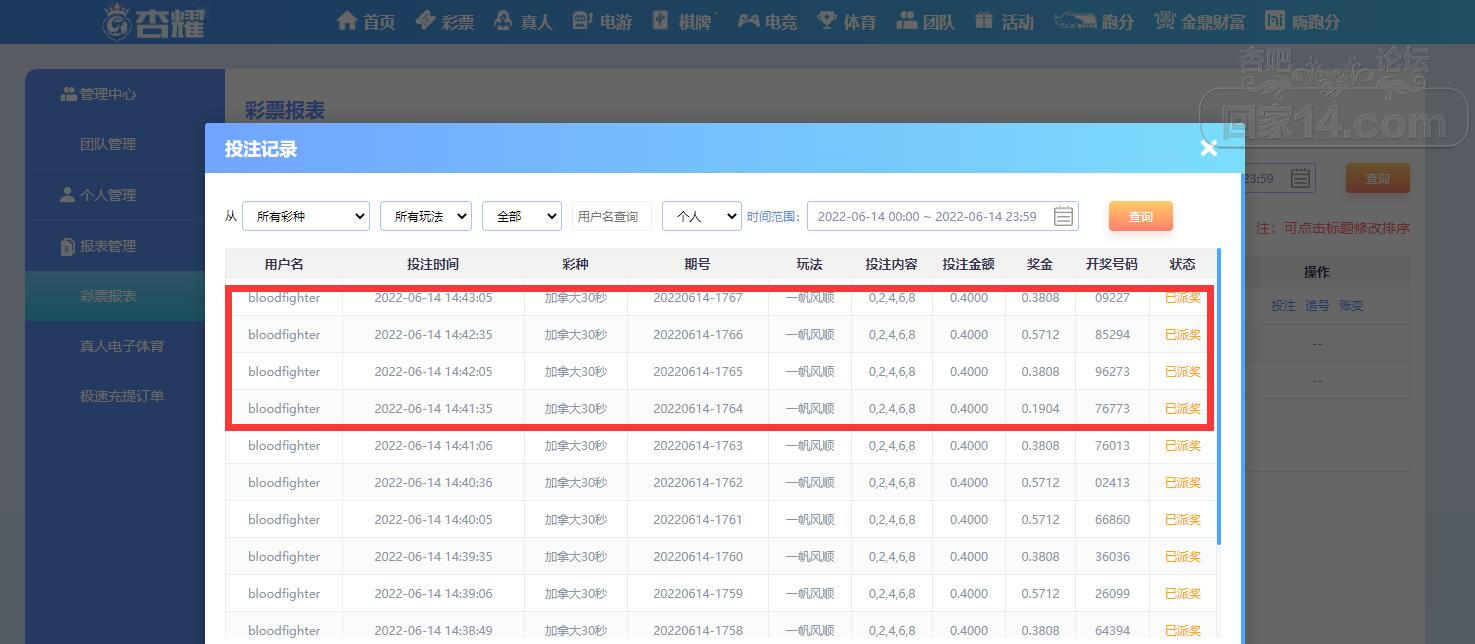The width and height of the screenshot is (1475, 644).
Task: Click draw number 76013
Action: tap(1112, 446)
